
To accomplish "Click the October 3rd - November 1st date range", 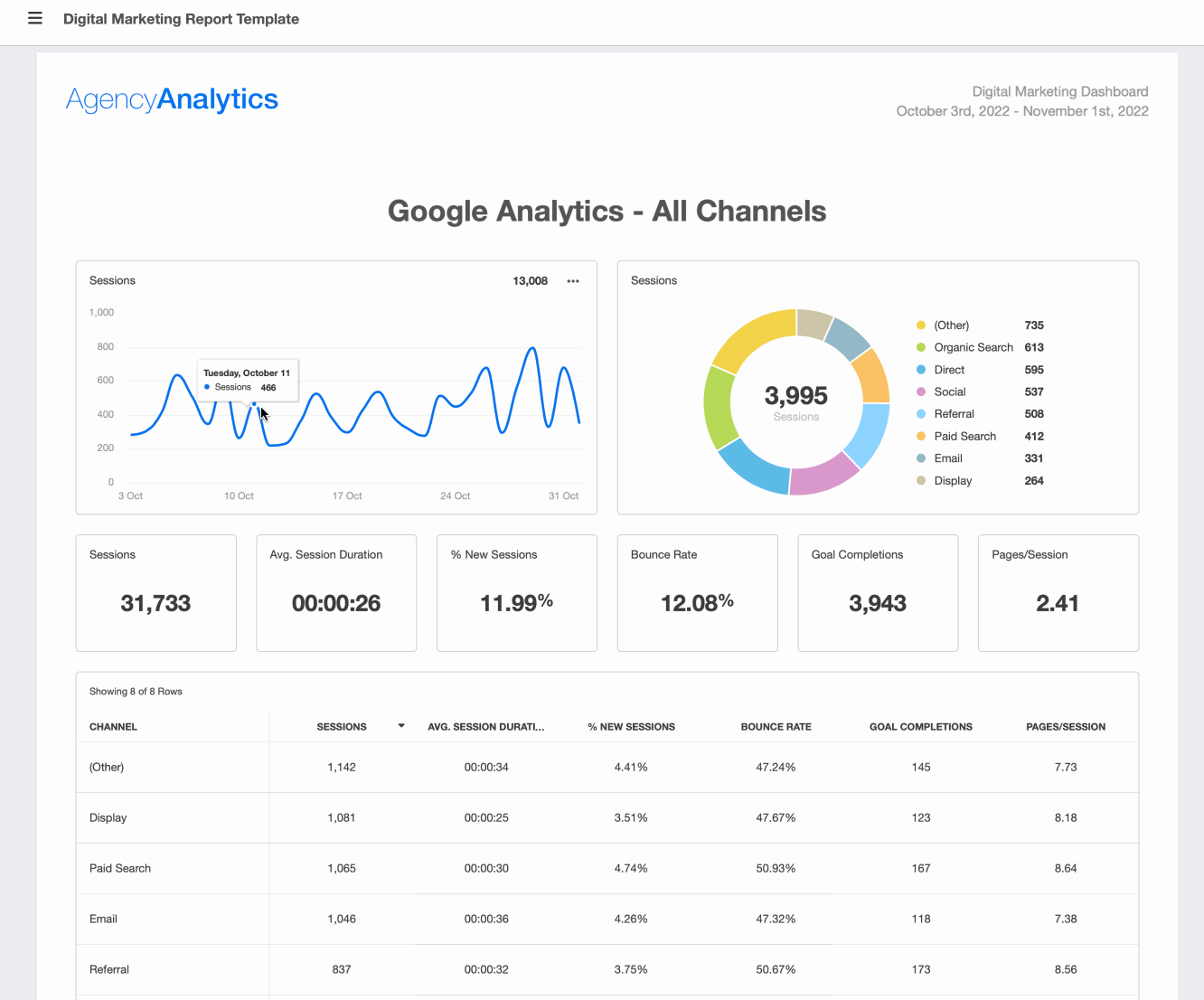I will click(1022, 110).
